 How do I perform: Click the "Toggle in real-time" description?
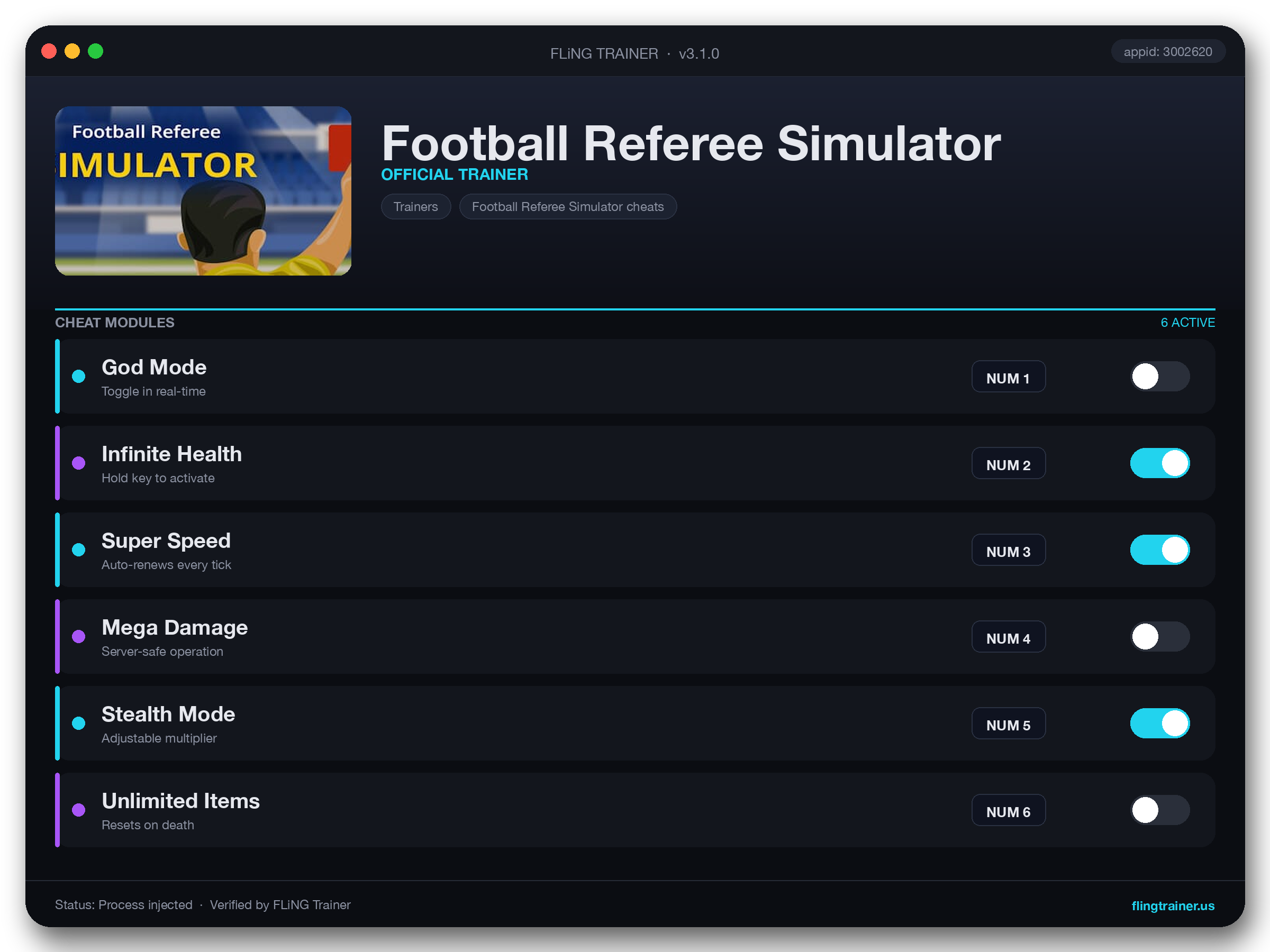click(153, 391)
